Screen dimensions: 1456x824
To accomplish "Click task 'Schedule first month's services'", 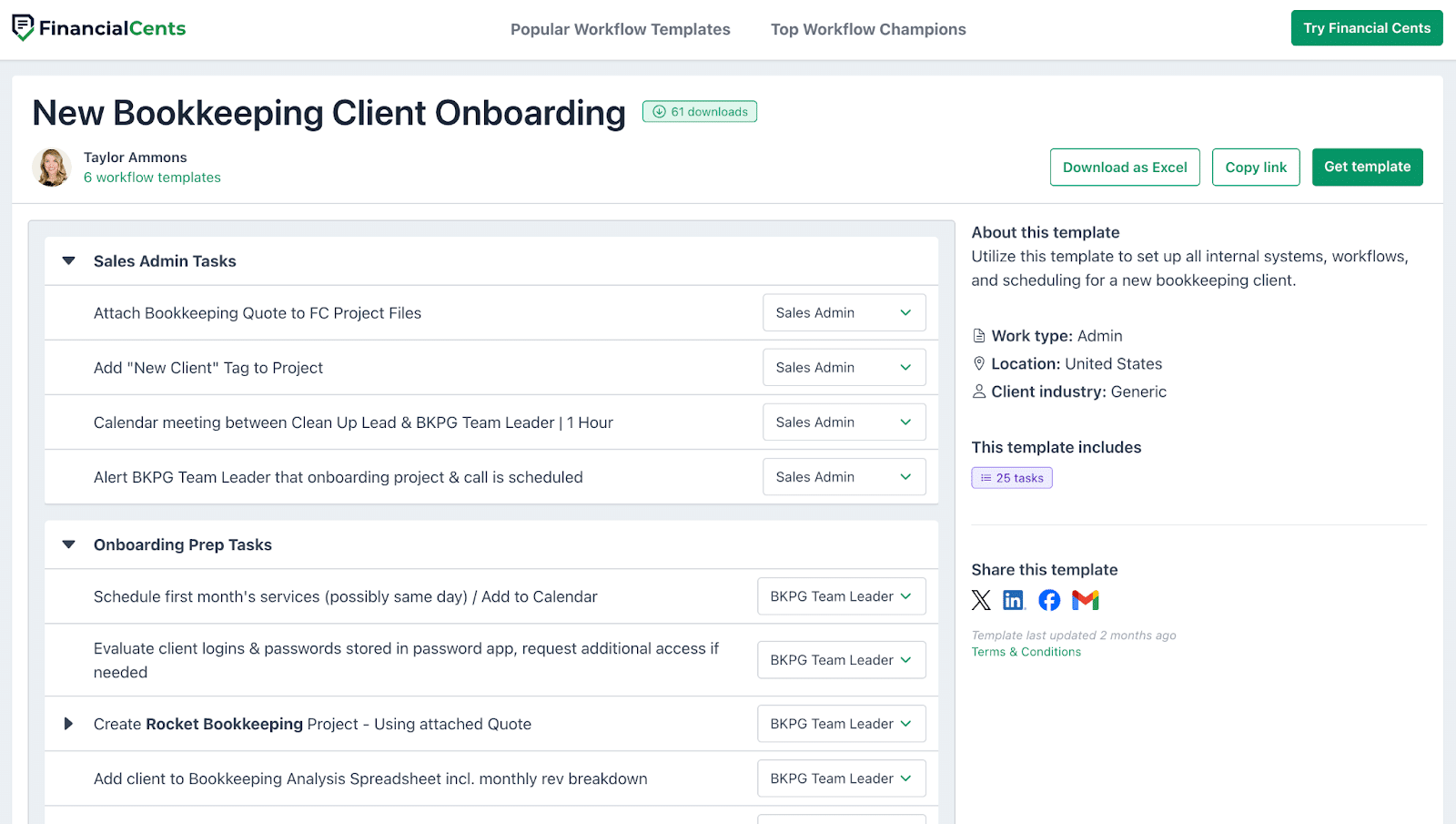I will [346, 596].
